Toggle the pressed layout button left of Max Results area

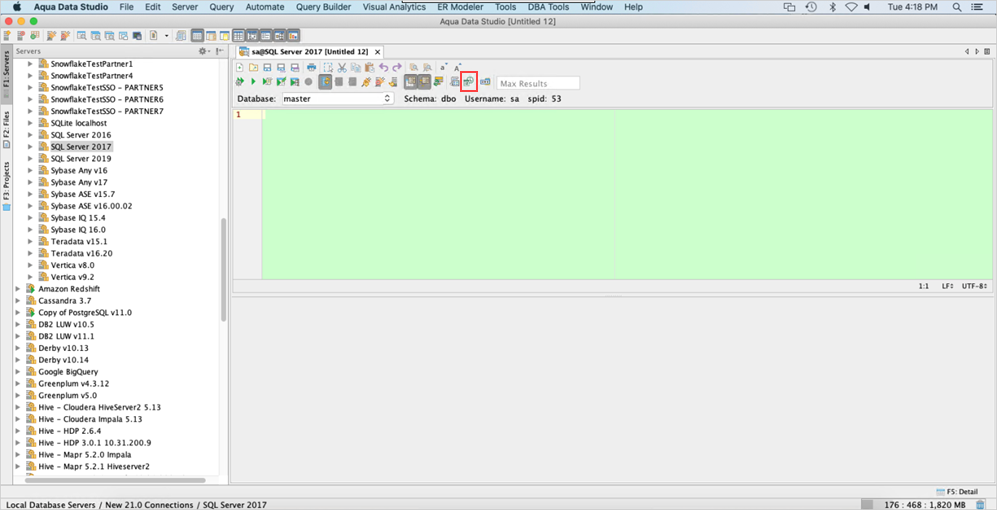coord(425,81)
